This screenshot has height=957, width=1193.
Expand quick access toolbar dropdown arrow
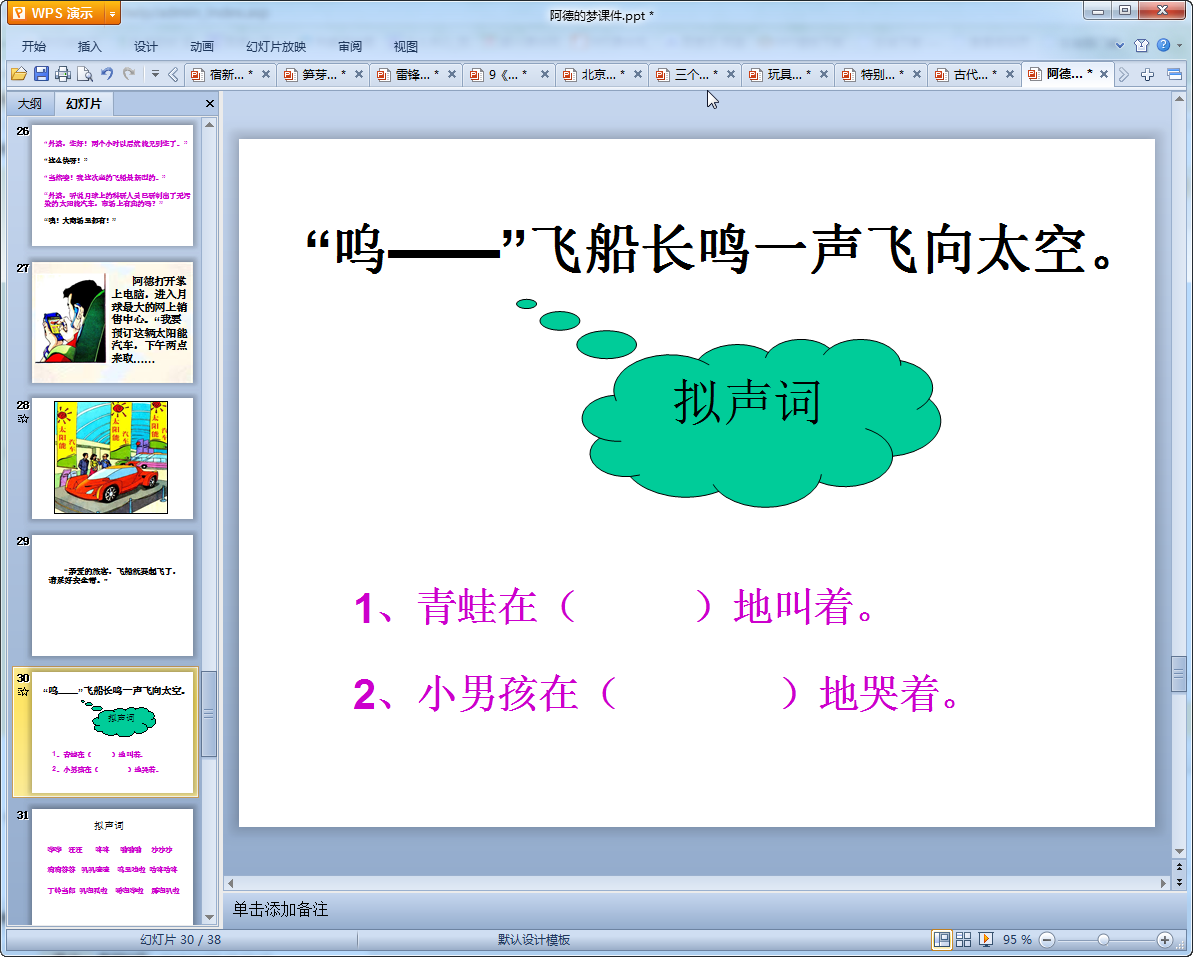click(155, 74)
